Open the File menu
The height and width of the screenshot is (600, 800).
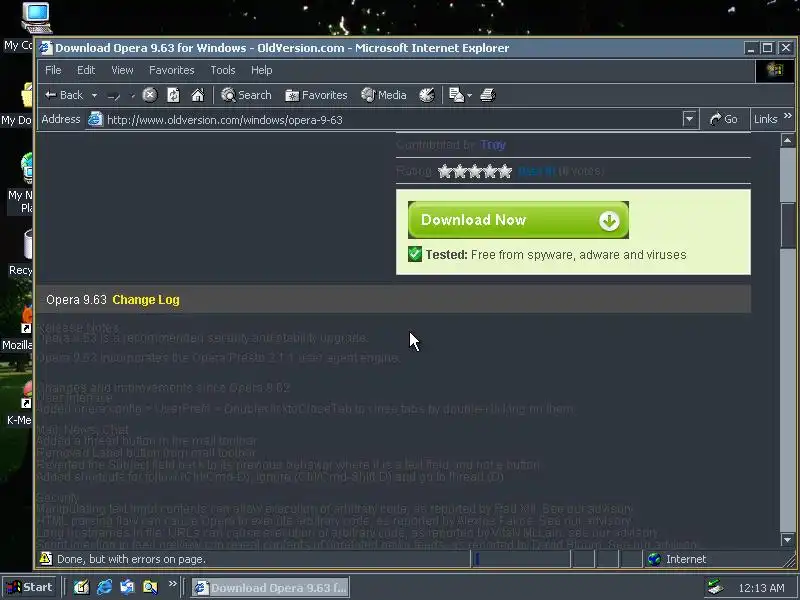click(x=53, y=70)
